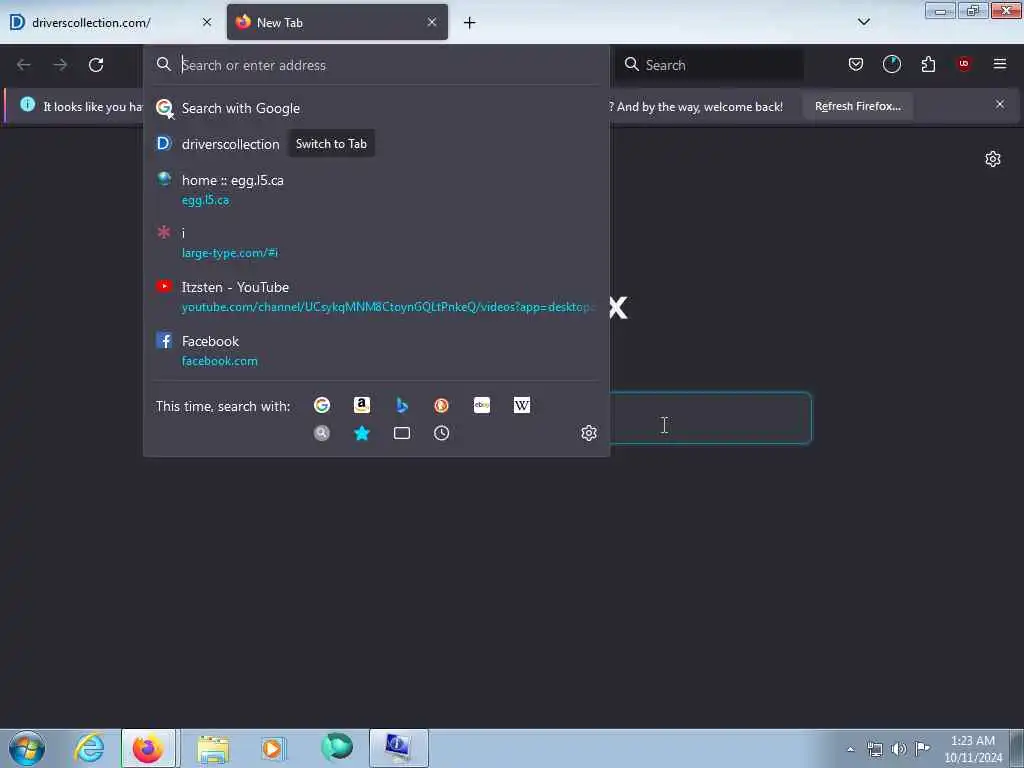Search this time with DuckDuckGo icon

pyautogui.click(x=441, y=406)
